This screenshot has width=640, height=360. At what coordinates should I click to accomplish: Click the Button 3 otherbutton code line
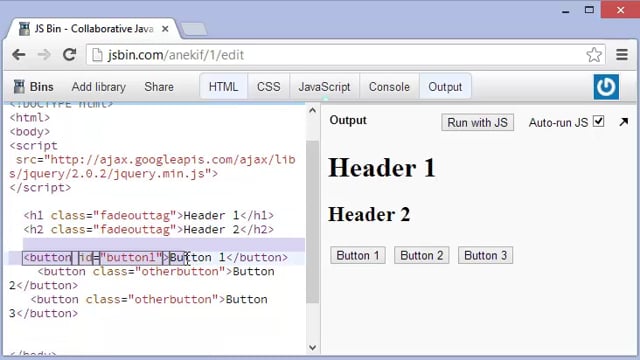[138, 306]
